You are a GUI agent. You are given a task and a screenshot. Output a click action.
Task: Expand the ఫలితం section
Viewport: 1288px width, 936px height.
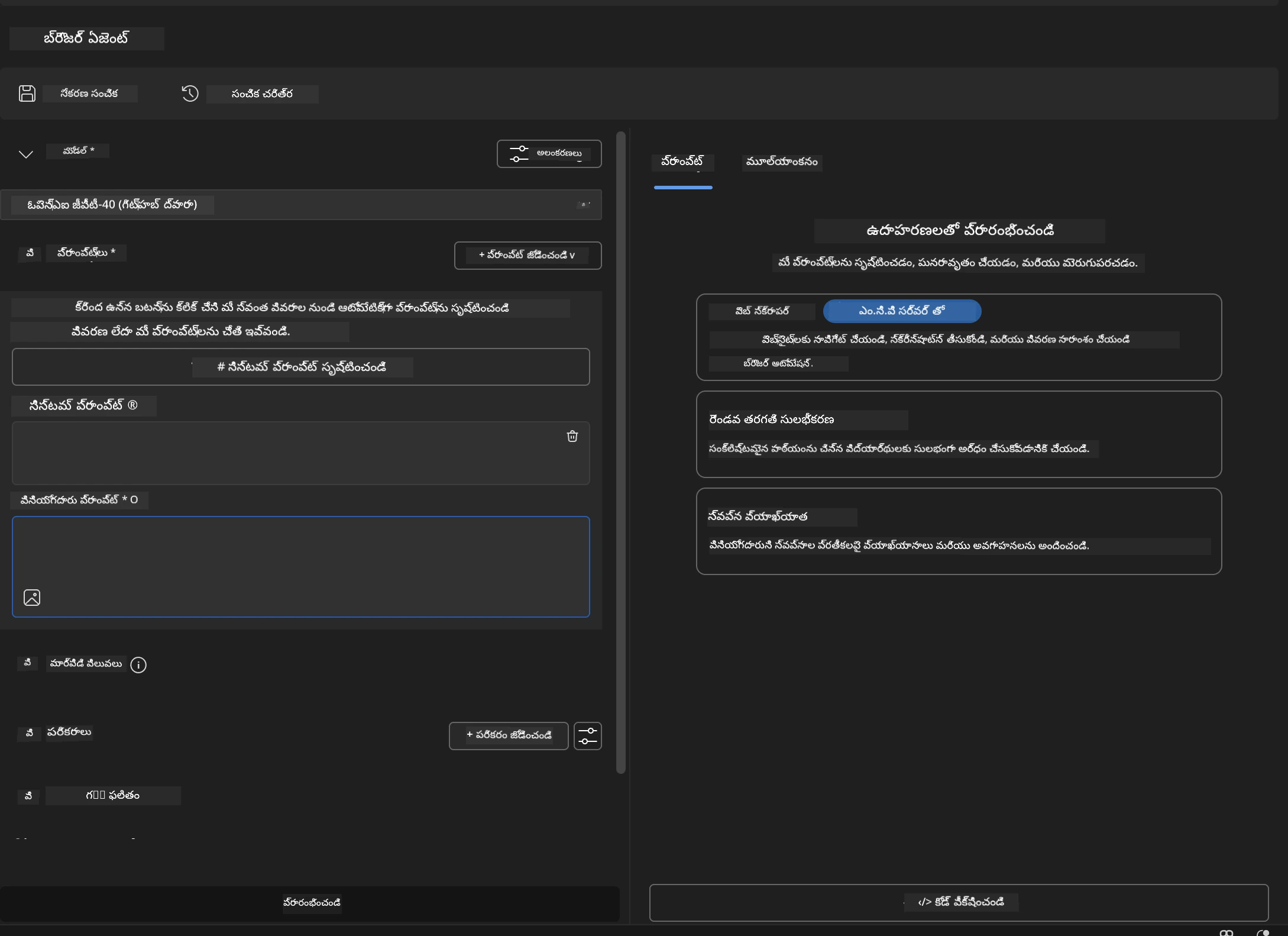click(28, 796)
